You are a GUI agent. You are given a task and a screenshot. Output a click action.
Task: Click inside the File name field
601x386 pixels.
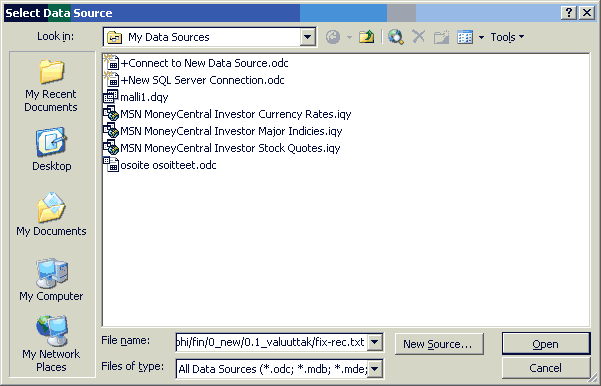point(271,342)
